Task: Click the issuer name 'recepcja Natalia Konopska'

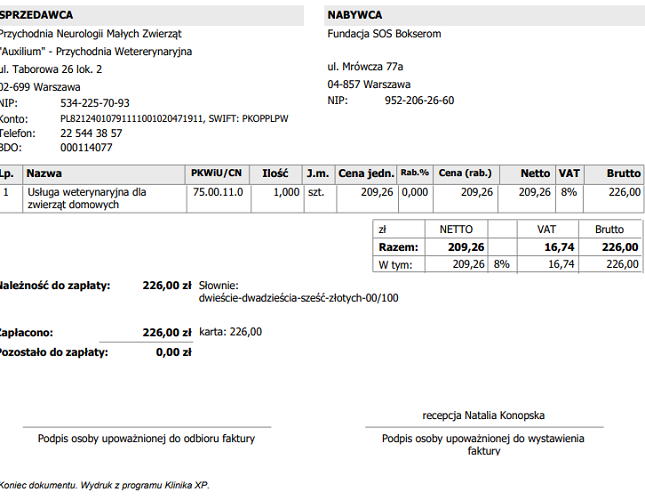Action: coord(483,416)
